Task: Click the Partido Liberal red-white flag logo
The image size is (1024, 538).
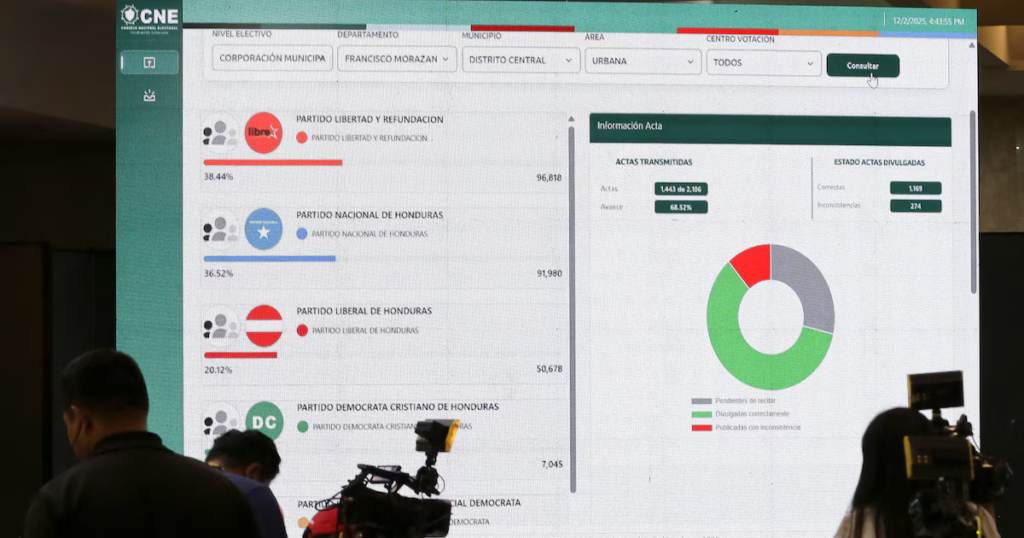Action: coord(264,326)
